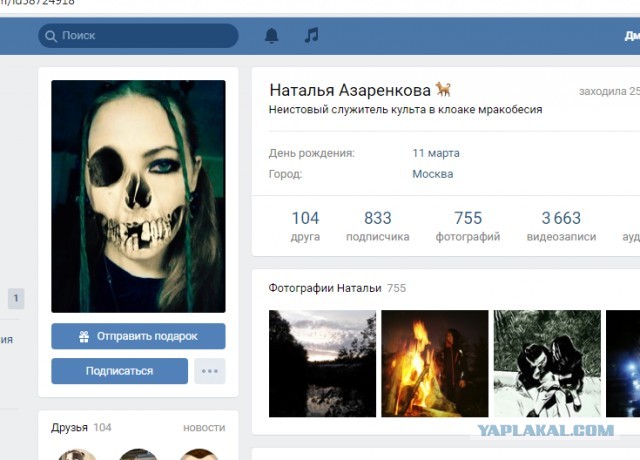Open the notifications bell icon
The image size is (640, 460).
[x=271, y=36]
